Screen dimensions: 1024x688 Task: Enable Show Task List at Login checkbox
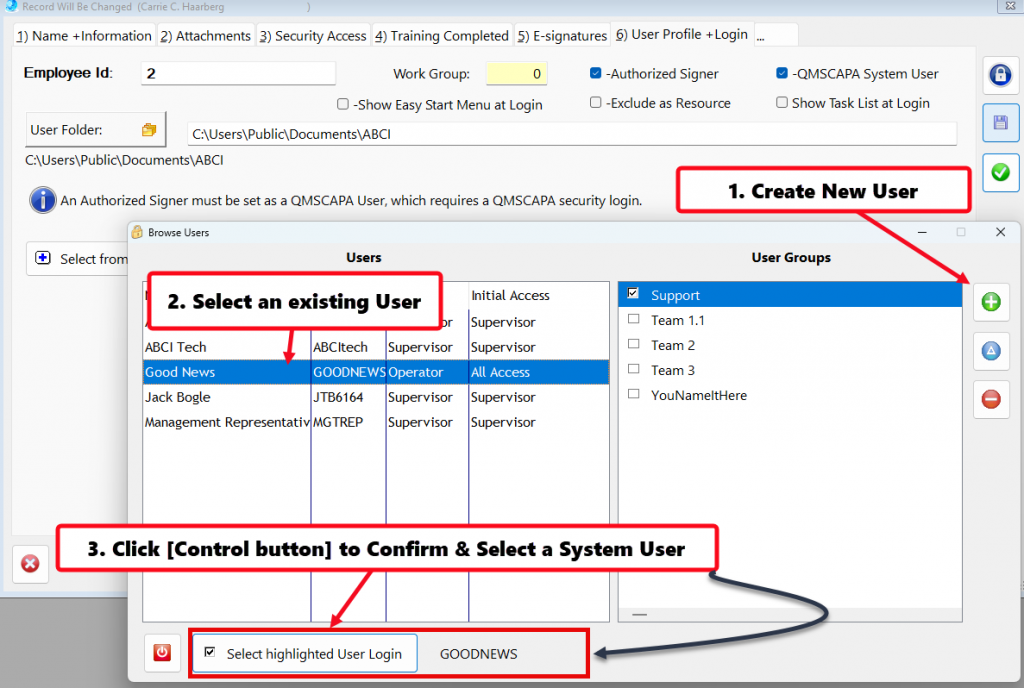(x=782, y=103)
